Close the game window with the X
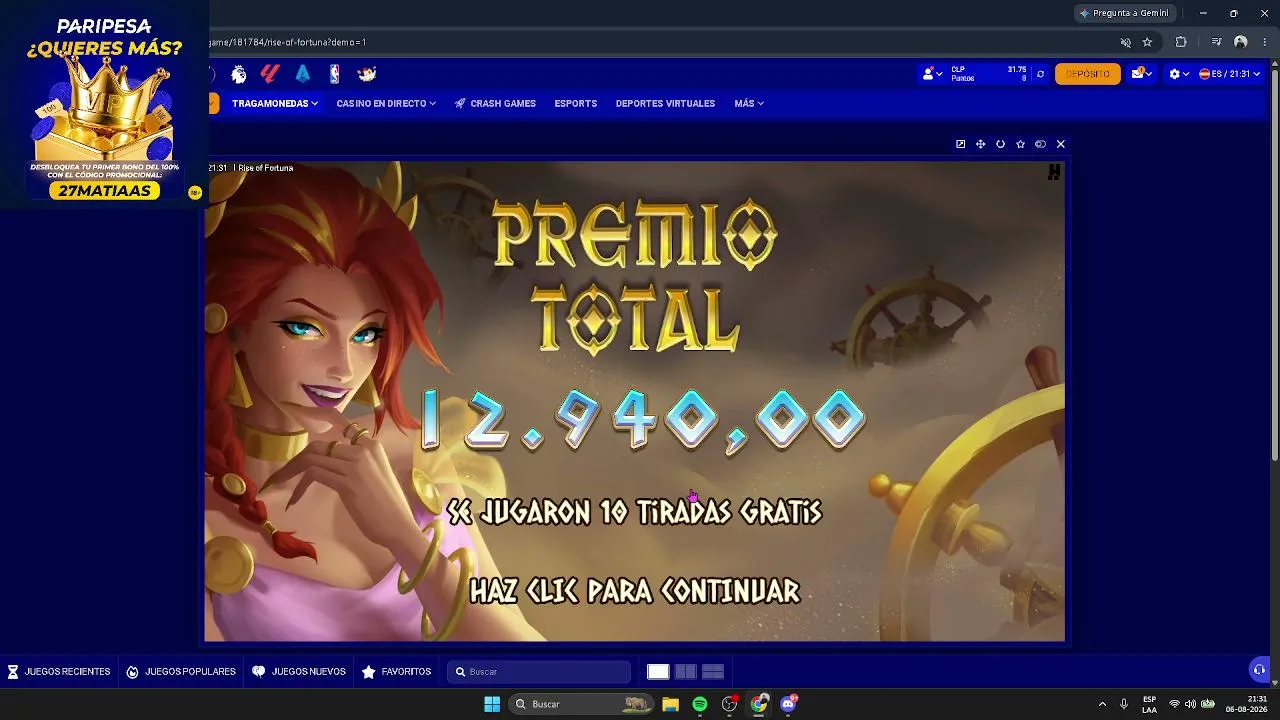 tap(1061, 144)
